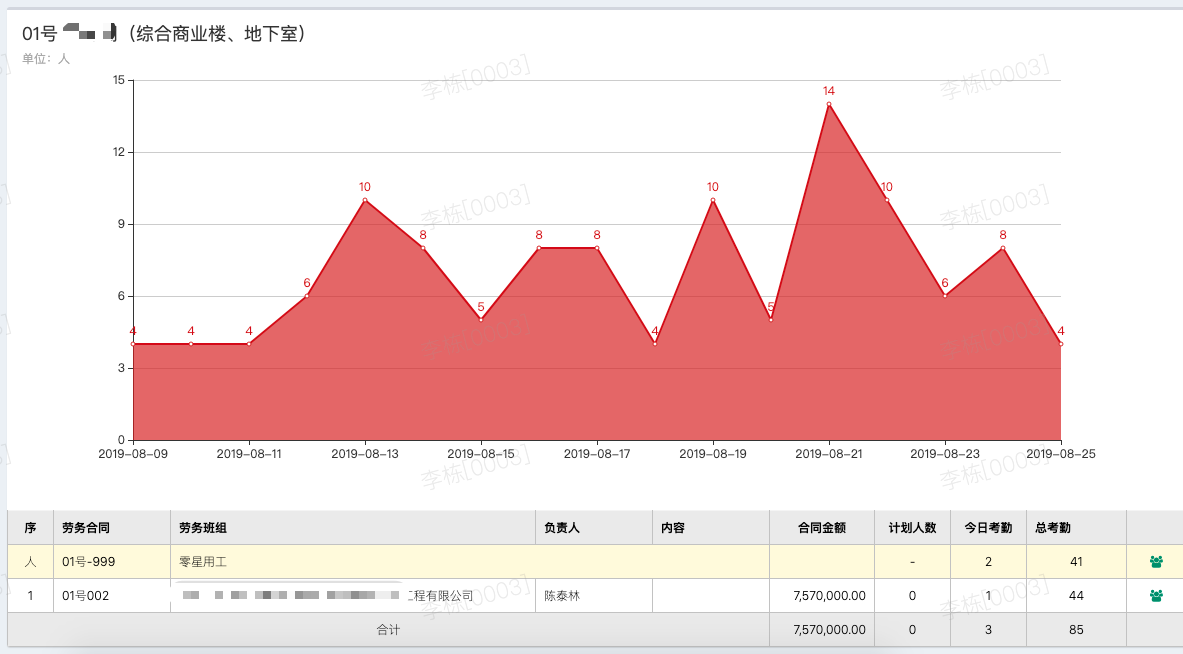Image resolution: width=1183 pixels, height=654 pixels.
Task: Click the peak data point labeled 14
Action: [x=828, y=104]
